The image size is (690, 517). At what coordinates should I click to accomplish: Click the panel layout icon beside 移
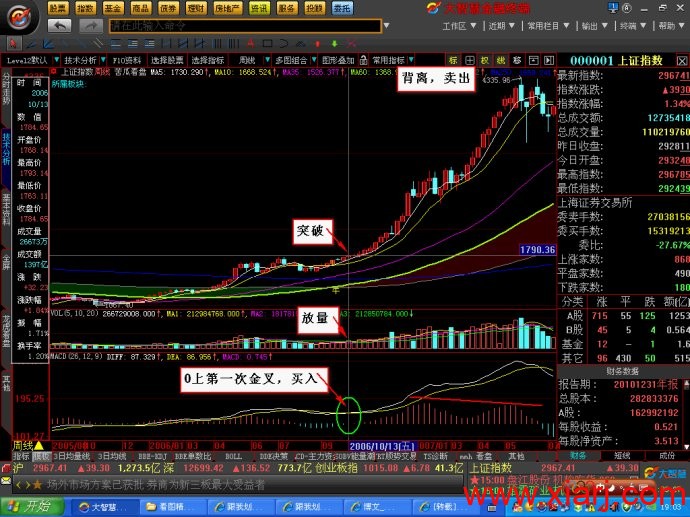coord(533,60)
